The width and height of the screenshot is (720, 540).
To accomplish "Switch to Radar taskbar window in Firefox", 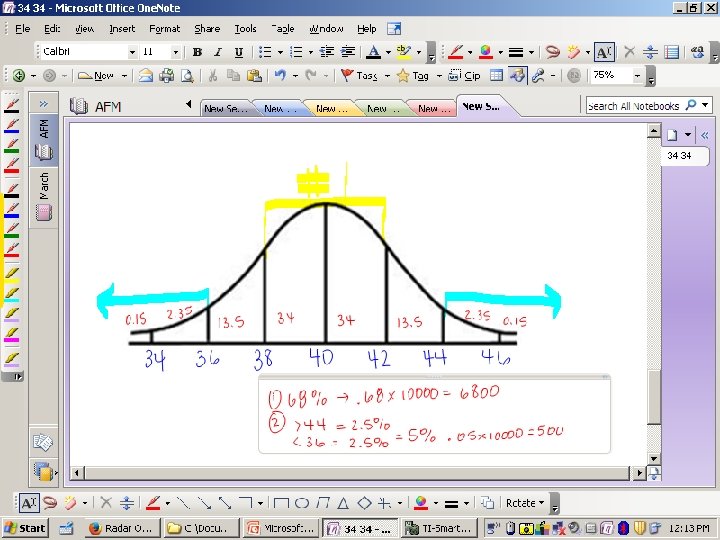I will click(122, 528).
